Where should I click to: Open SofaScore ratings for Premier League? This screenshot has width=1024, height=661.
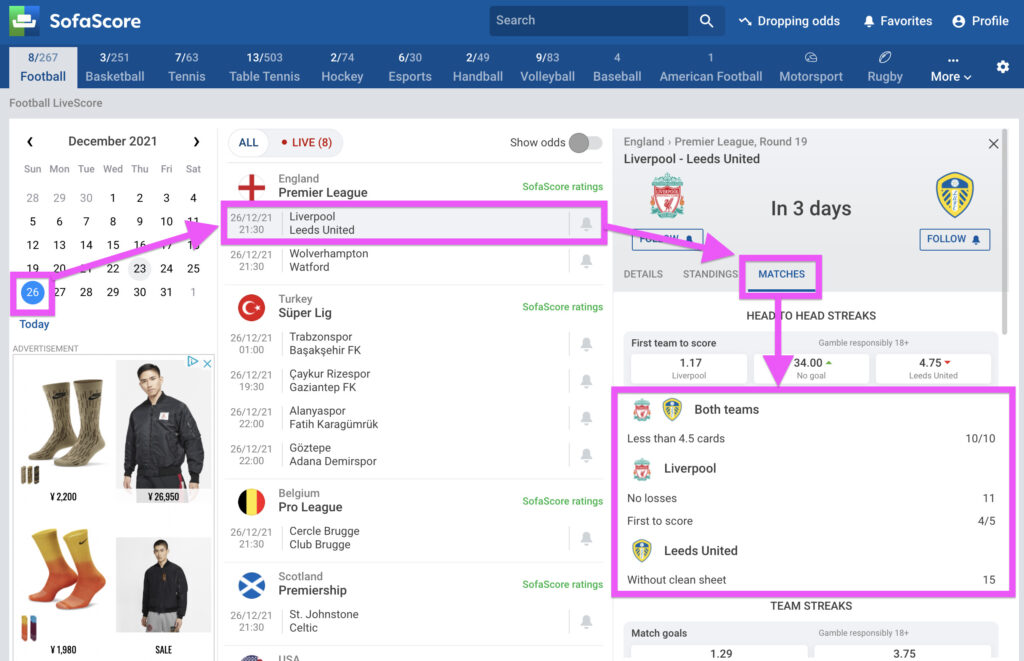[562, 187]
